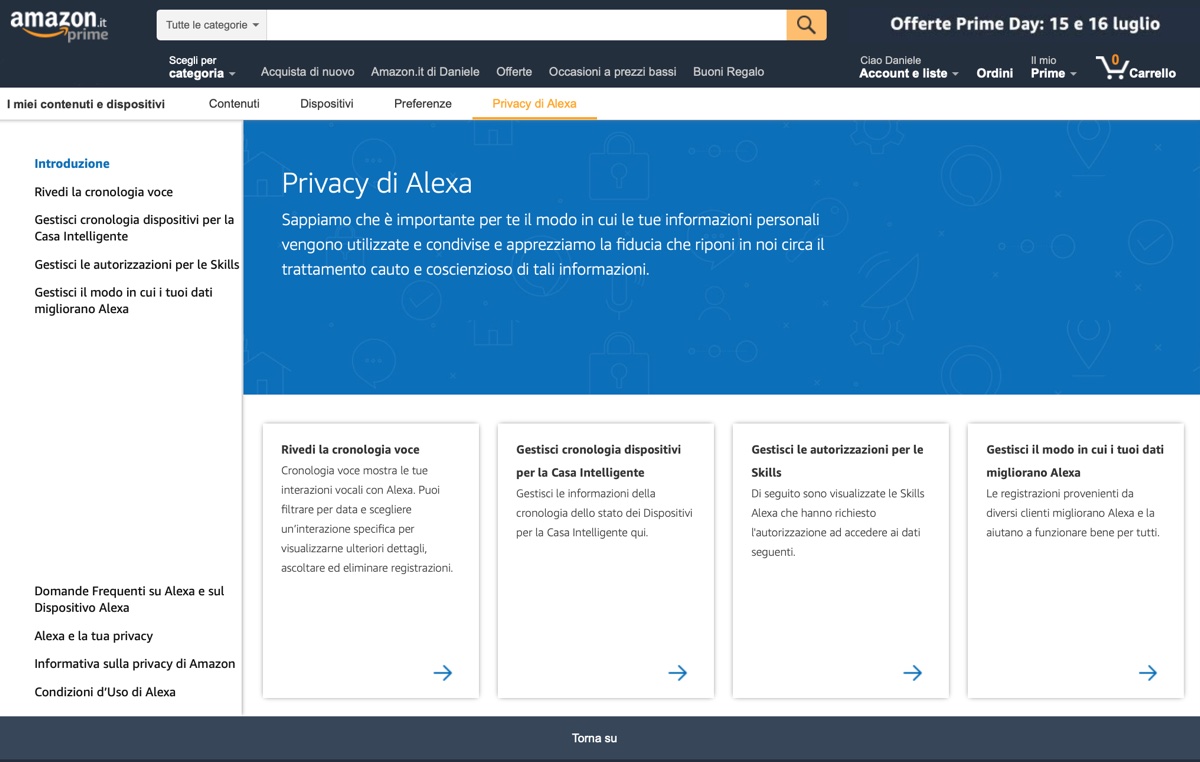Focus the Amazon search input field

click(x=526, y=25)
